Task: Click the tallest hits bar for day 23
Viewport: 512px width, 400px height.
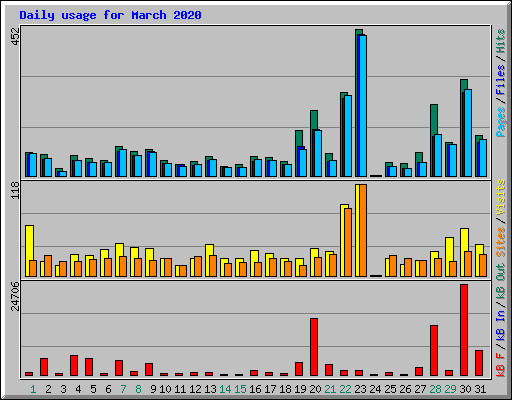Action: click(359, 103)
